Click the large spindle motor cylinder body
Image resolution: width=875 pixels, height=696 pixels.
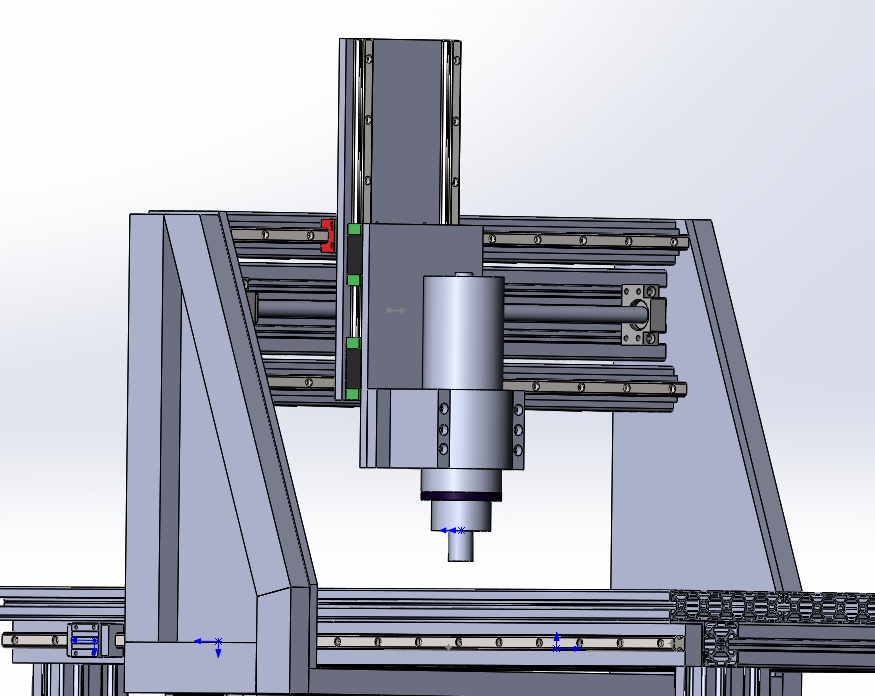pos(463,332)
